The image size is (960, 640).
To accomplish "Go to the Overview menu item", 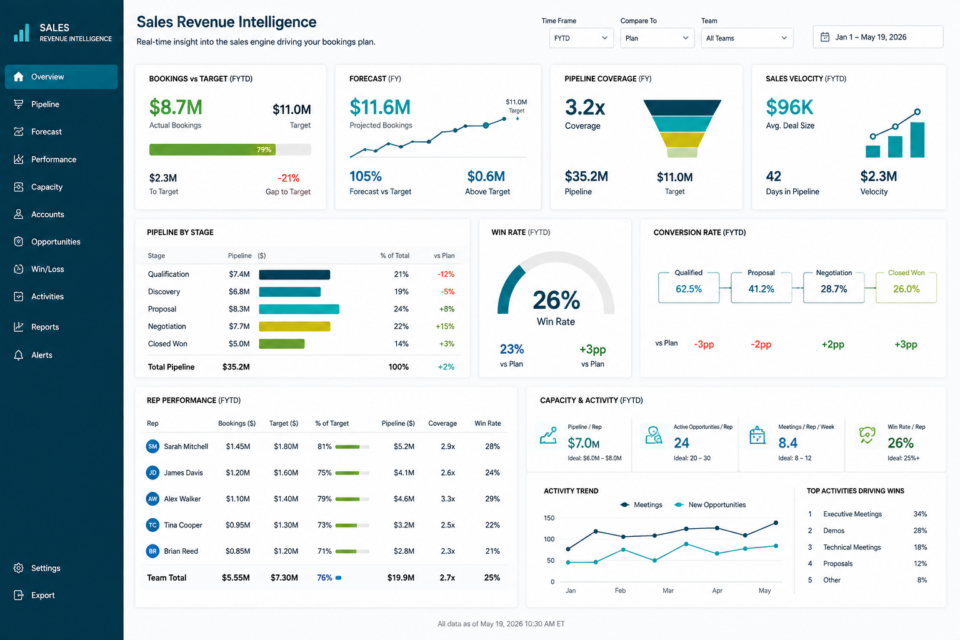I will [x=61, y=77].
